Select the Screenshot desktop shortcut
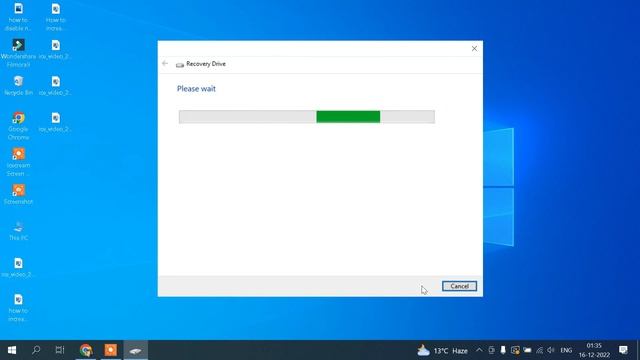Viewport: 640px width, 360px height. pos(18,194)
